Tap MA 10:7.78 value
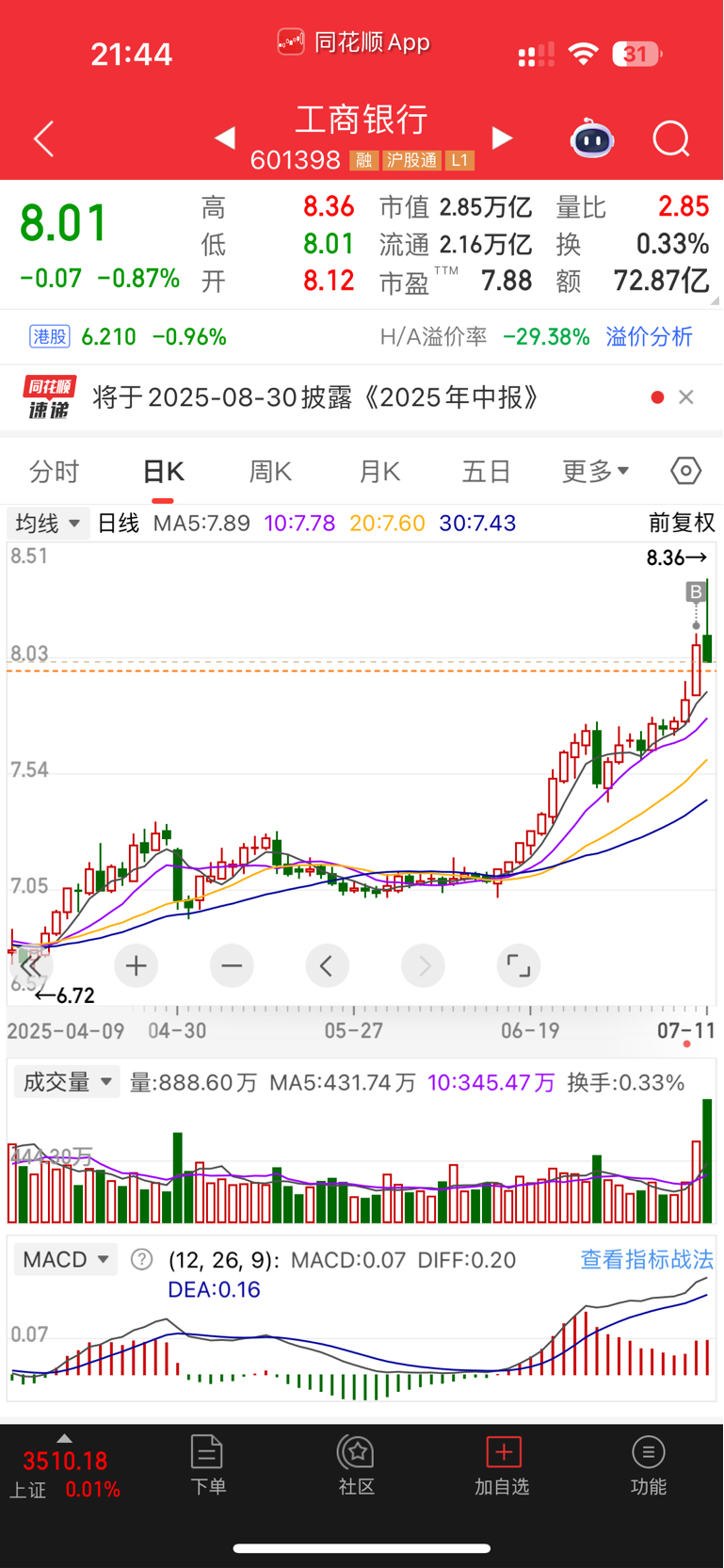 coord(299,523)
